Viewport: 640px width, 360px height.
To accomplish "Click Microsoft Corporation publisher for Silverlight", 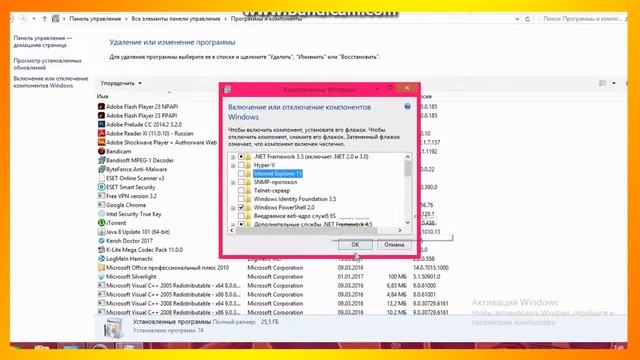I will (x=275, y=277).
